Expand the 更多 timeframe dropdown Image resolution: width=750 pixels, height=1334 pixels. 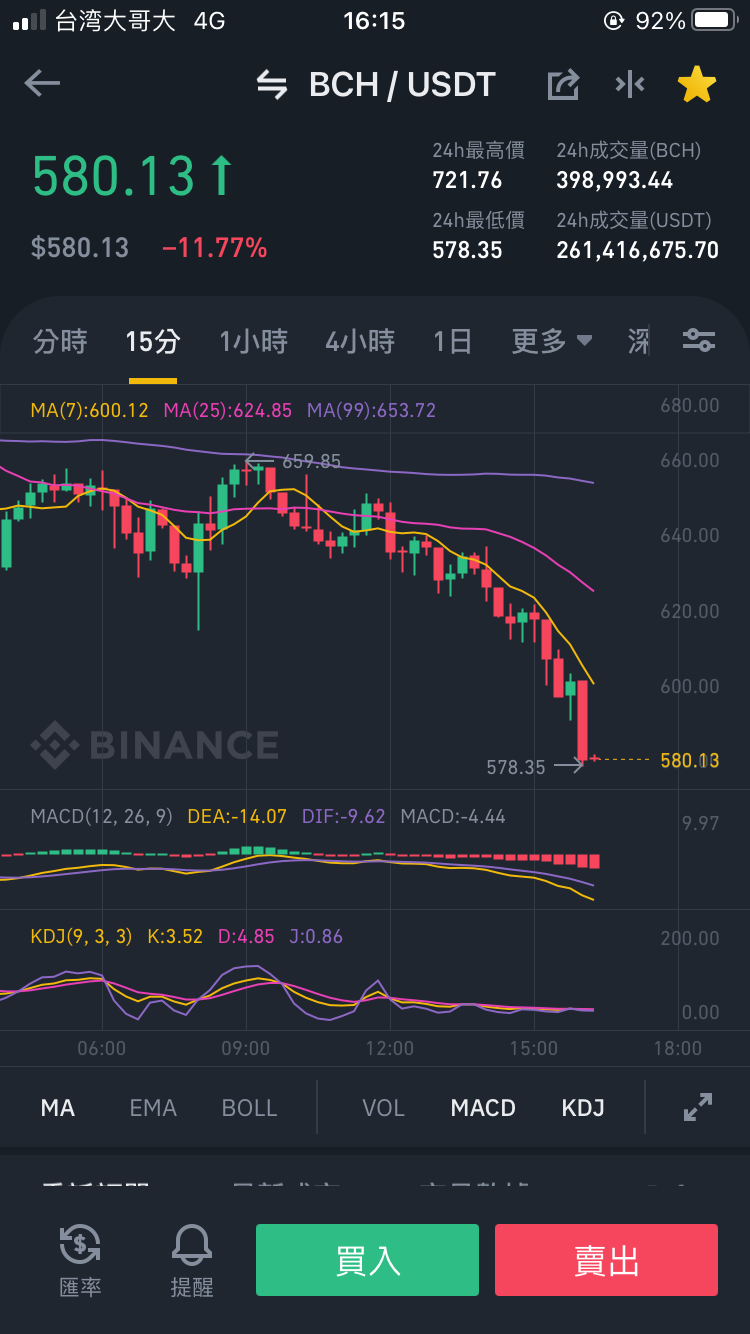pos(552,342)
